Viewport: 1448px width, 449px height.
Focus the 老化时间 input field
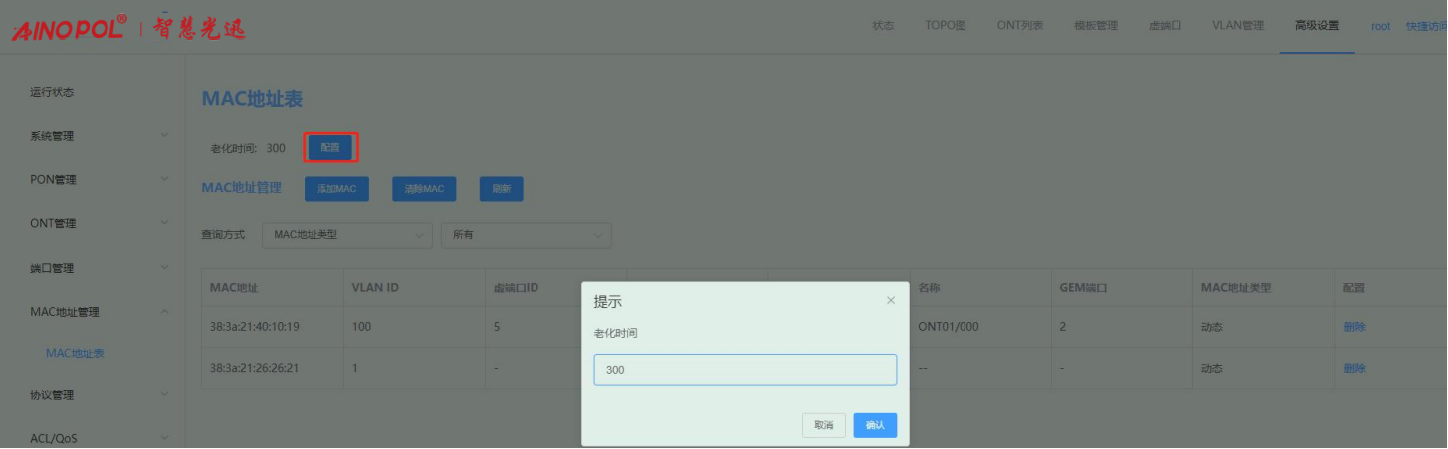click(744, 370)
